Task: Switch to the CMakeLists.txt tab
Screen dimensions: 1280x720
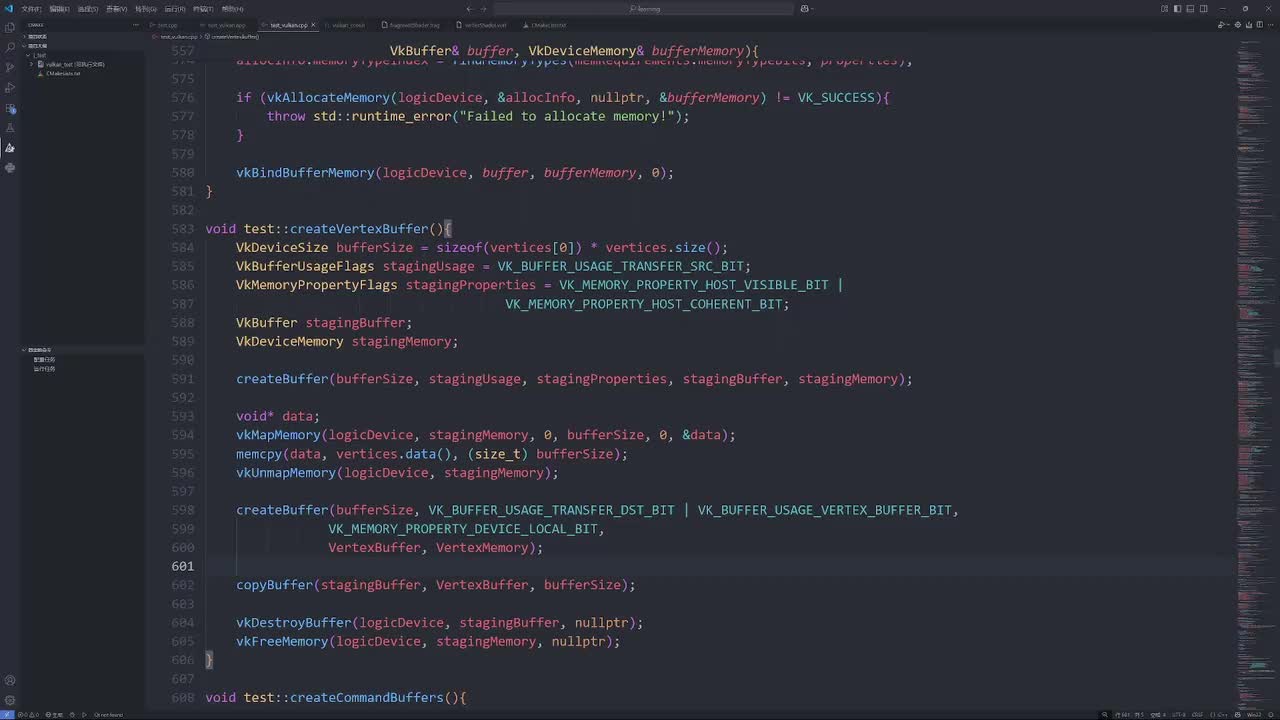Action: tap(549, 25)
